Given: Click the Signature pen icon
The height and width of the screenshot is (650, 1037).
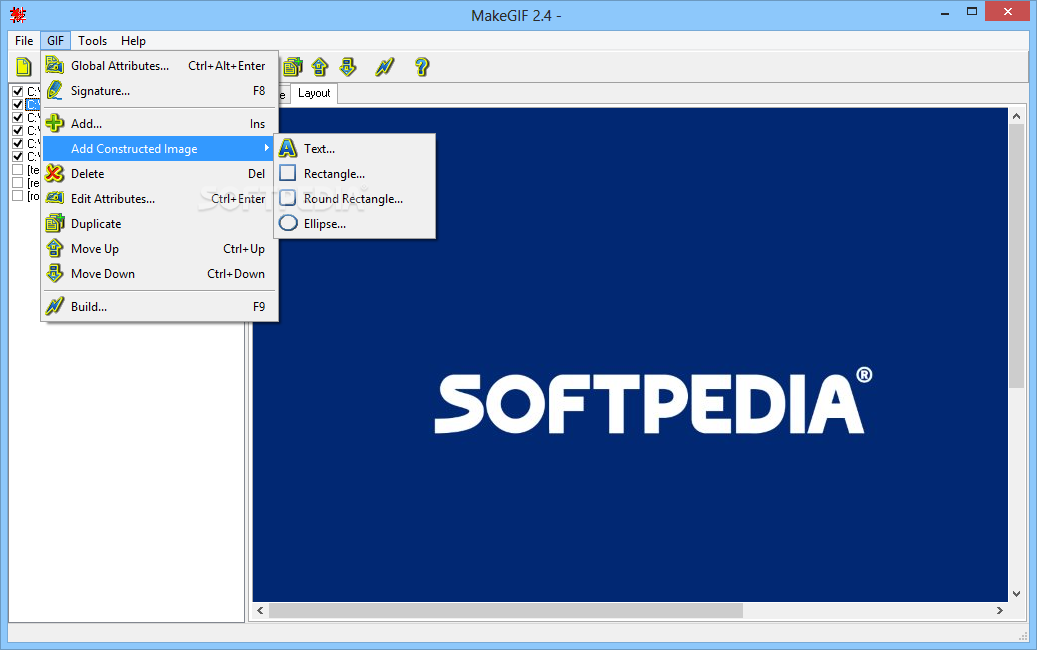Looking at the screenshot, I should click(x=54, y=91).
